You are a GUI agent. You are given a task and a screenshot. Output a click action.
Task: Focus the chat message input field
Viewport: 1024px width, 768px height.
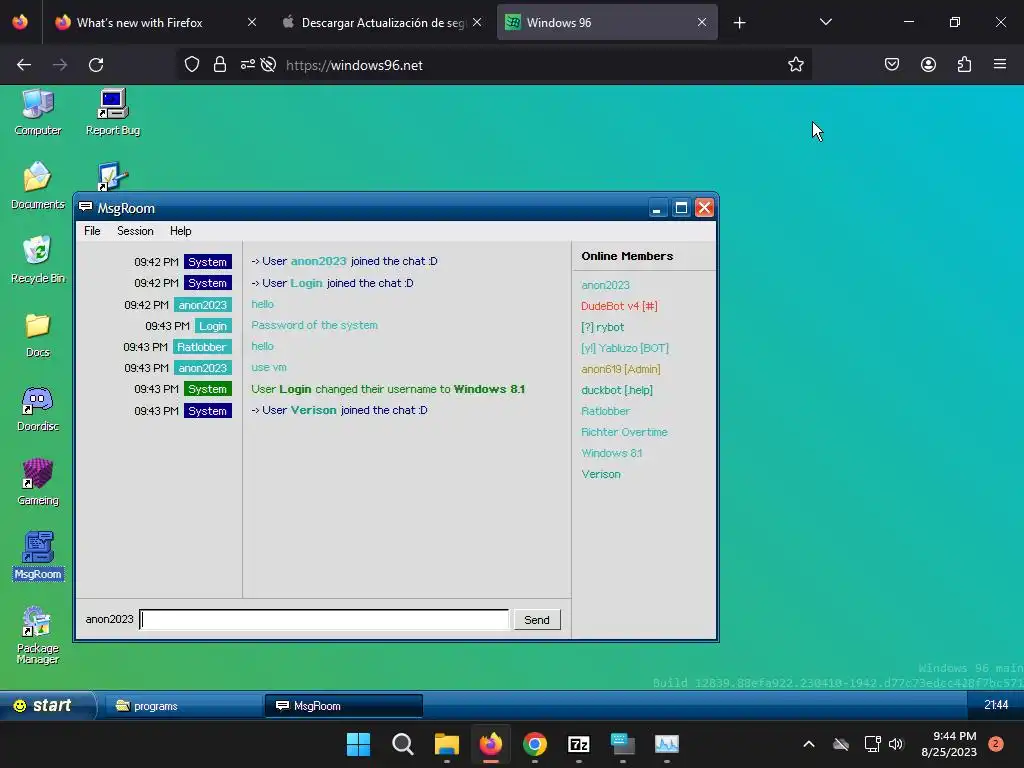click(324, 619)
